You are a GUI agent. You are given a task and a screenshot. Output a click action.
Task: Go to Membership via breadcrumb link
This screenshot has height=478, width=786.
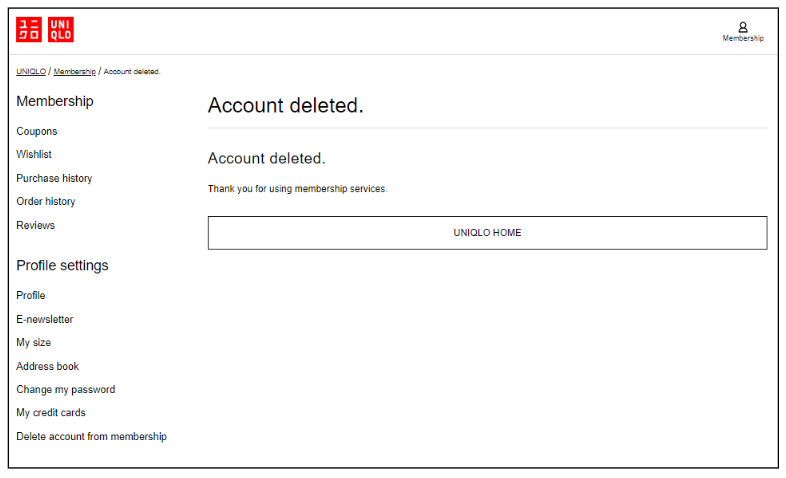[75, 72]
